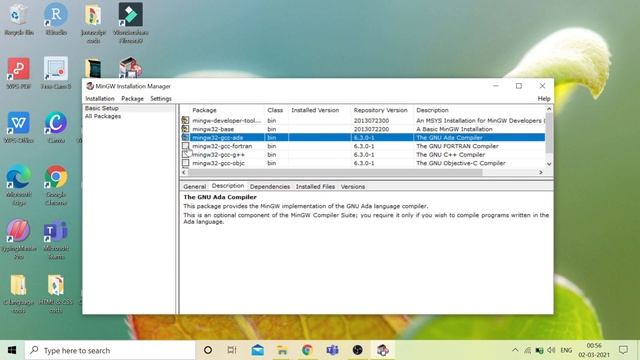Viewport: 640px width, 360px height.
Task: Switch to Teams on the taskbar
Action: (x=332, y=350)
